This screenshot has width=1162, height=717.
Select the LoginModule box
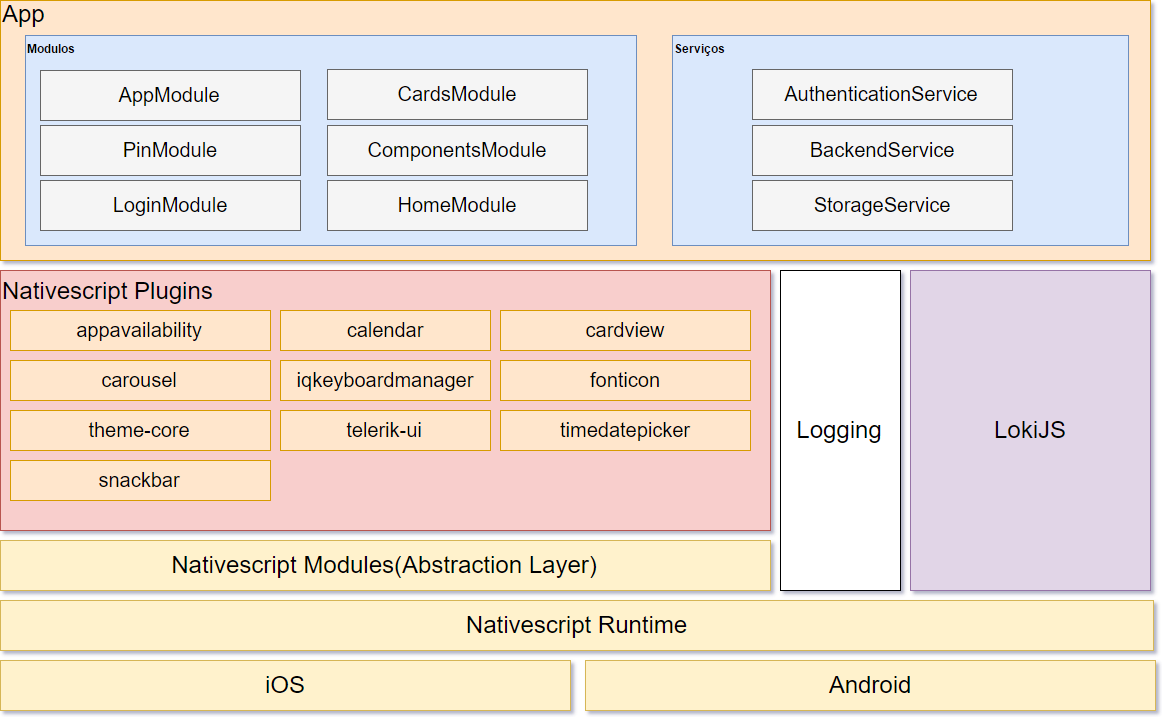pyautogui.click(x=170, y=205)
